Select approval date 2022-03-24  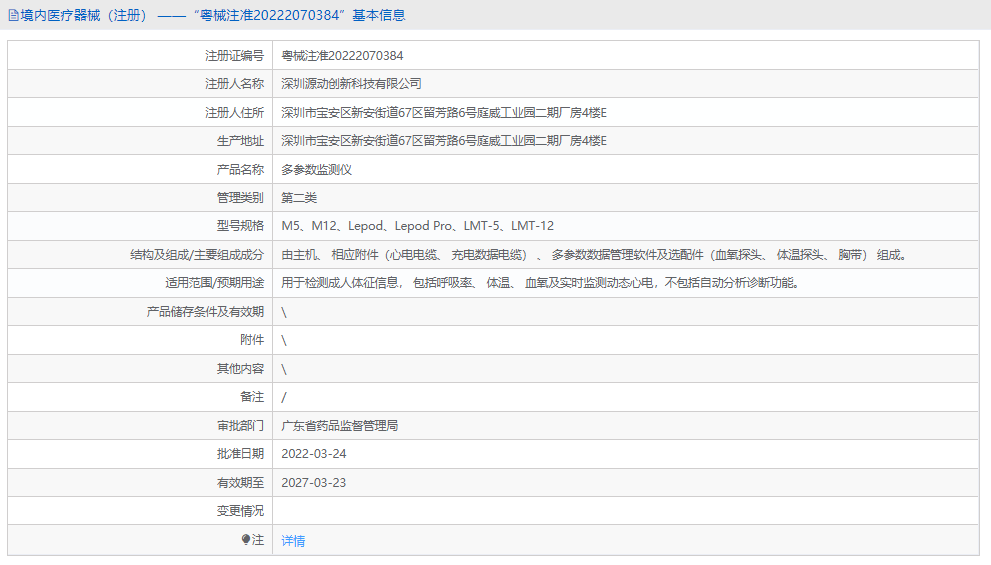click(313, 454)
